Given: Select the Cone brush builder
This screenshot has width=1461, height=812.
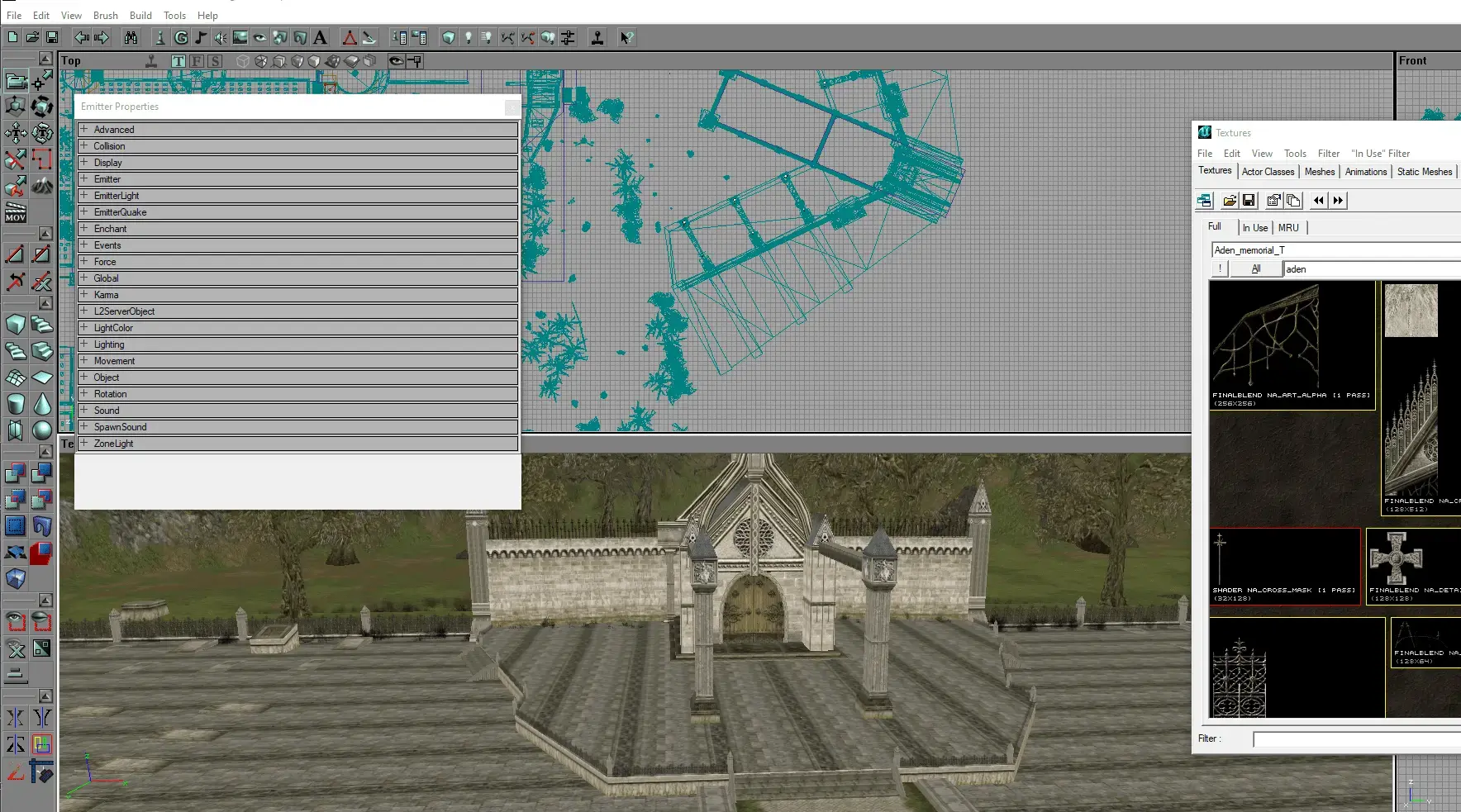Looking at the screenshot, I should [x=42, y=404].
